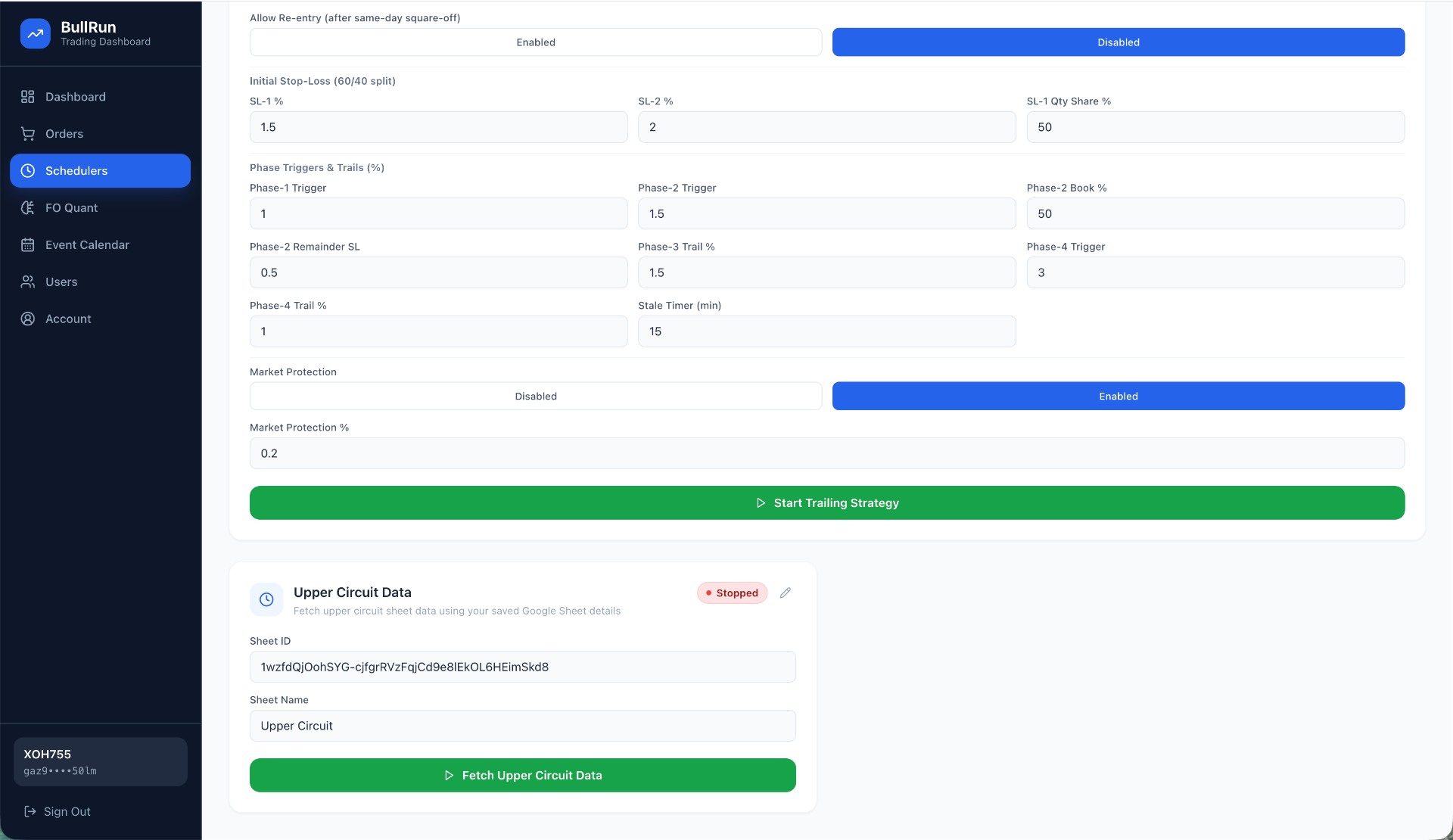Click the XOH755 account card
This screenshot has height=840, width=1453.
click(x=101, y=762)
